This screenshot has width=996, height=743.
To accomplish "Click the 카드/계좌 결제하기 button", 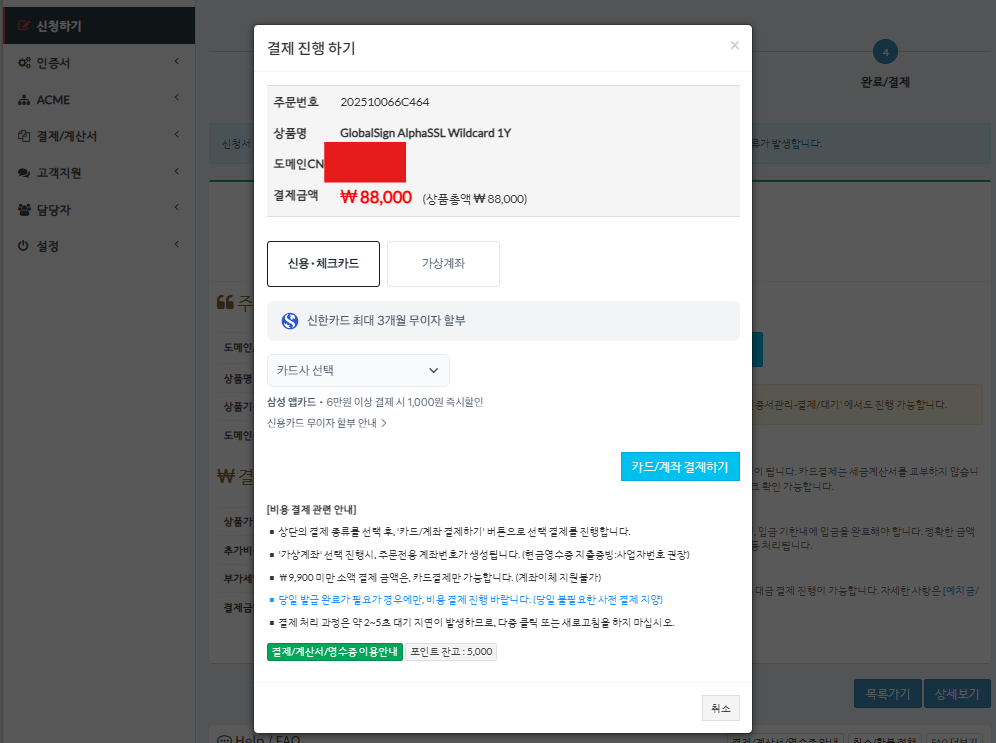I will click(x=680, y=467).
